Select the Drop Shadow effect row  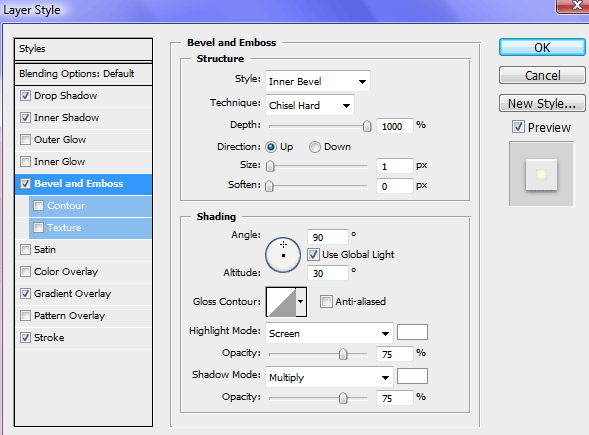tap(83, 96)
